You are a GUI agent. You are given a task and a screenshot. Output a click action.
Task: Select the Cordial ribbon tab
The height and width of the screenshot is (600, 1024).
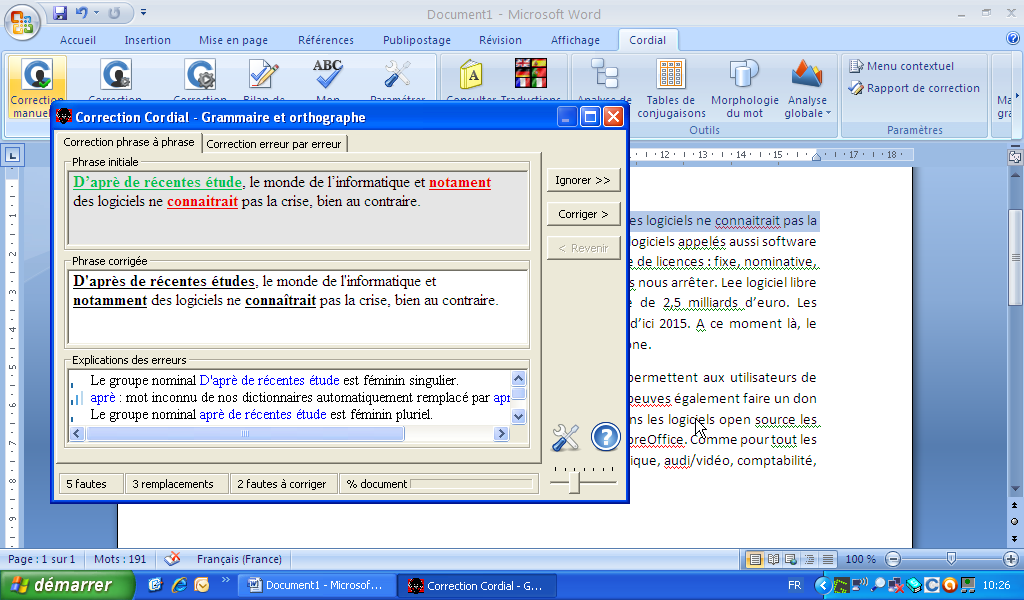[647, 40]
